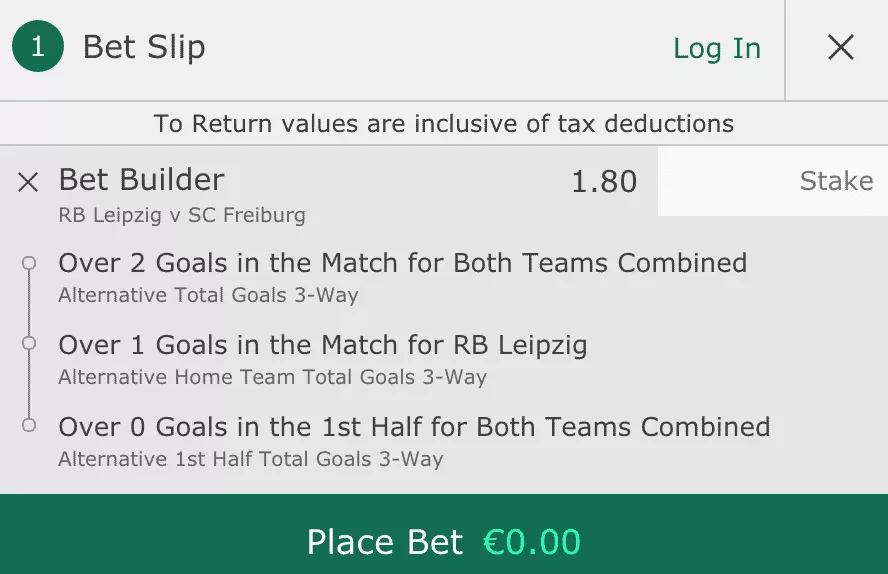Click circle marker beside Over 2 Goals
Viewport: 888px width, 574px height.
click(29, 263)
